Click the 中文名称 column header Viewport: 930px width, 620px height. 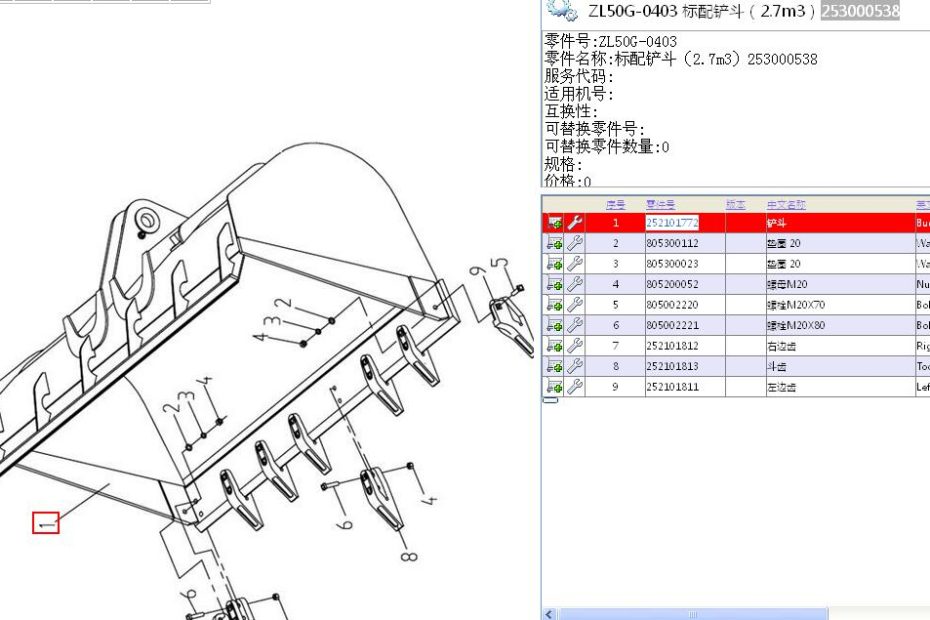pyautogui.click(x=786, y=205)
